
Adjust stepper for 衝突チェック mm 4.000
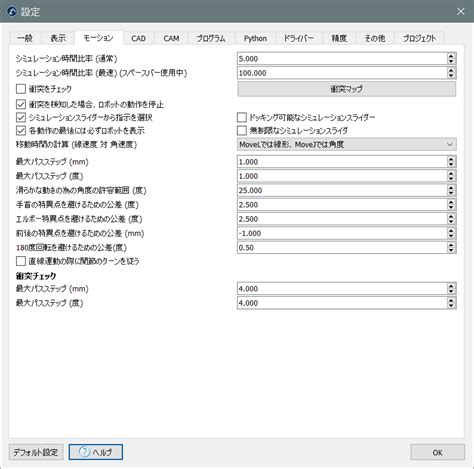click(451, 289)
